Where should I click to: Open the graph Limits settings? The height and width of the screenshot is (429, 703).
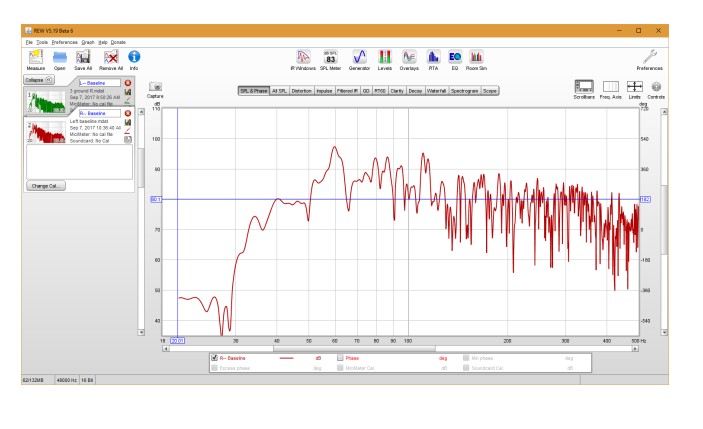tap(634, 89)
